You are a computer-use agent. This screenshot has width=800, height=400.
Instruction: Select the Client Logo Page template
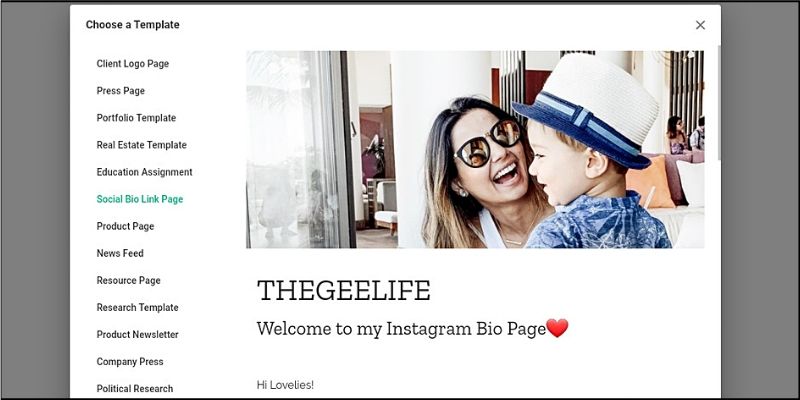tap(133, 64)
